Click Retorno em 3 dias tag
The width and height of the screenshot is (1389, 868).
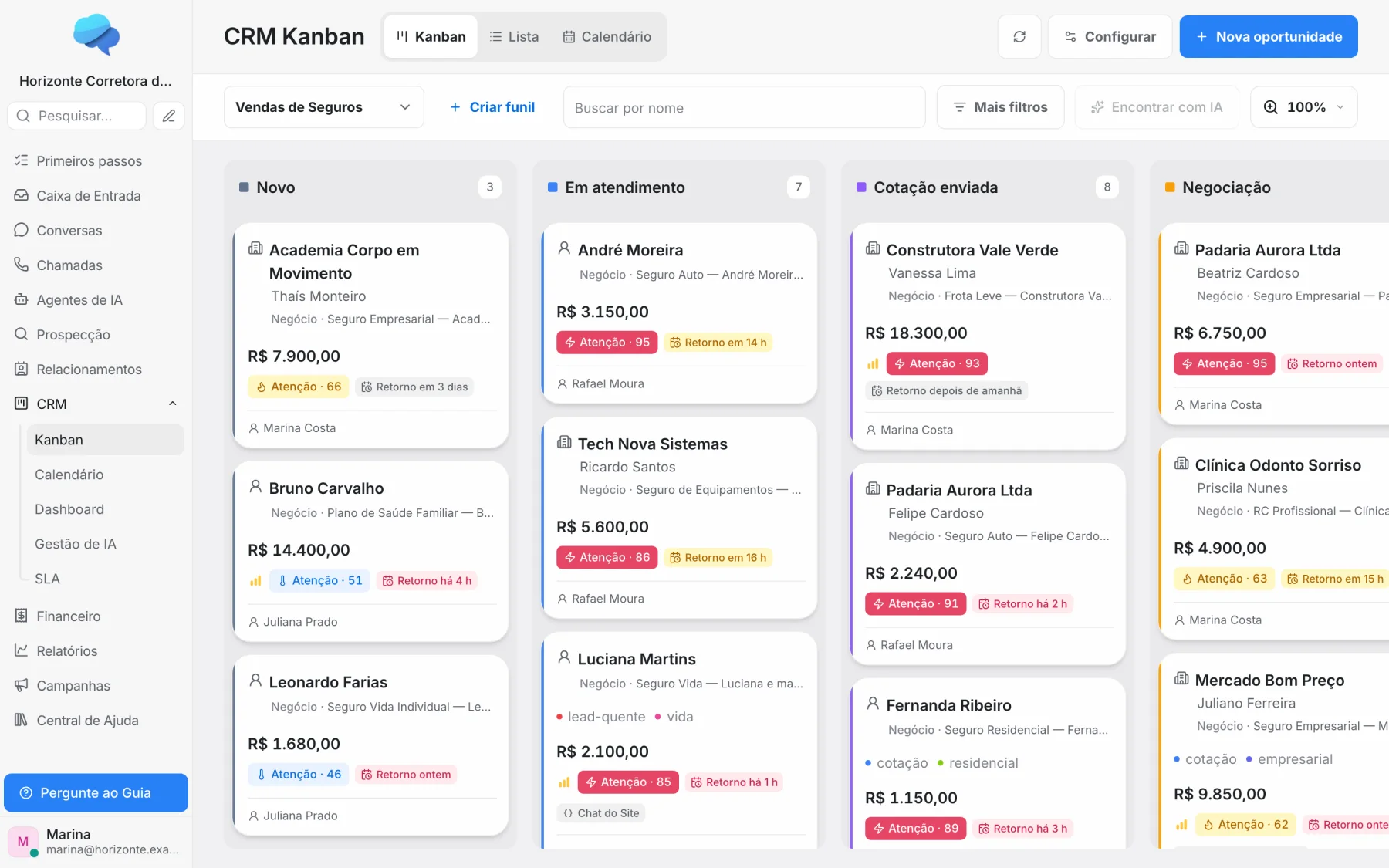tap(414, 387)
